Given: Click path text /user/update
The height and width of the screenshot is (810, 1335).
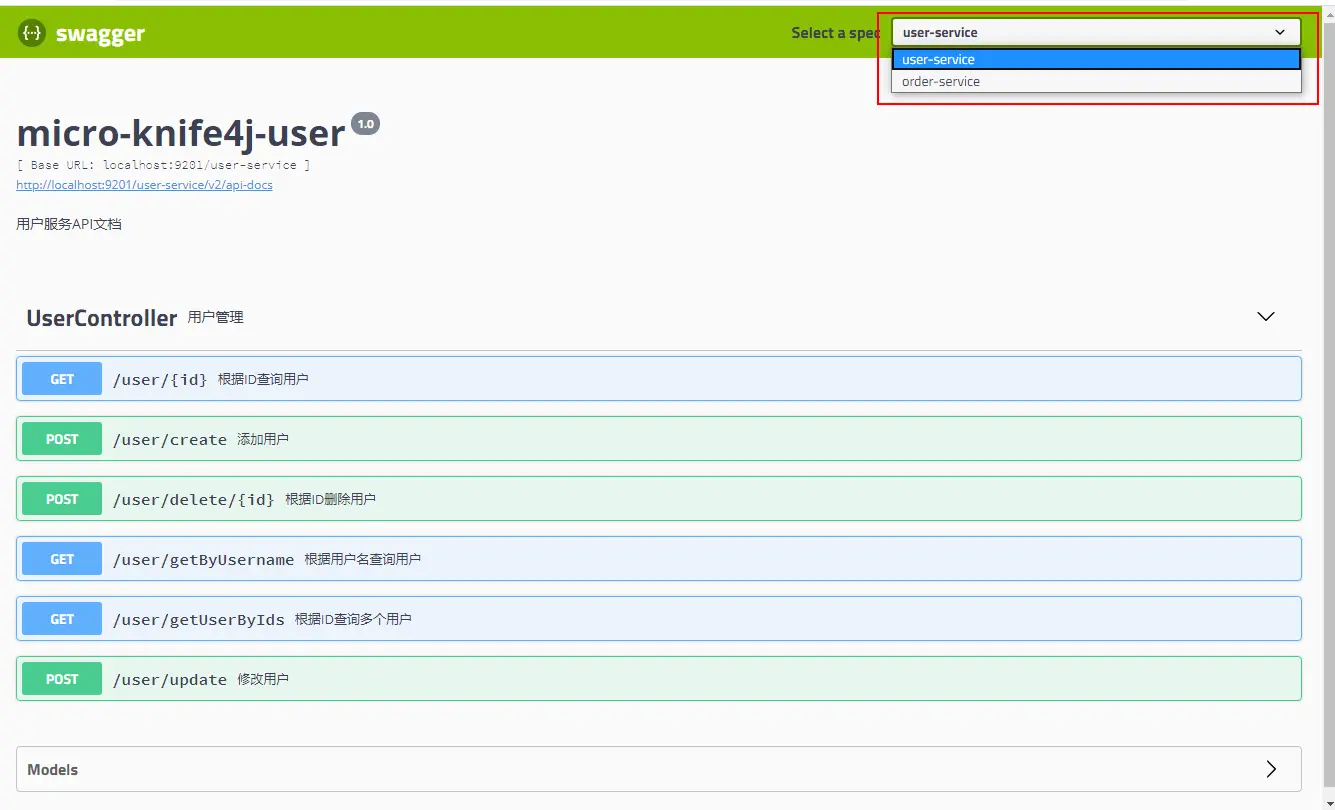Looking at the screenshot, I should coord(170,680).
